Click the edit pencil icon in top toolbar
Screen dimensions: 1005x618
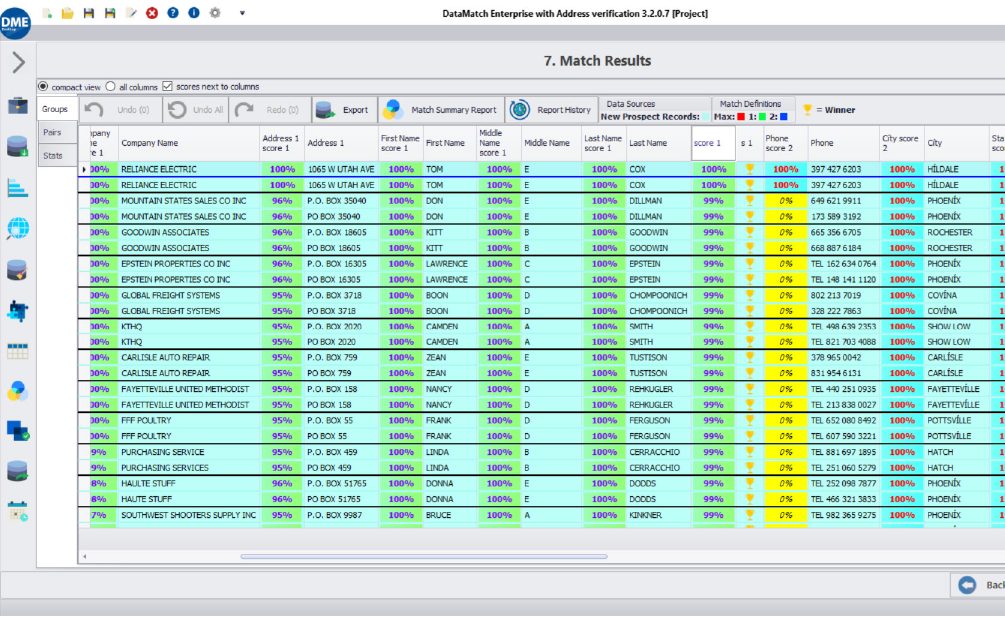pos(131,13)
